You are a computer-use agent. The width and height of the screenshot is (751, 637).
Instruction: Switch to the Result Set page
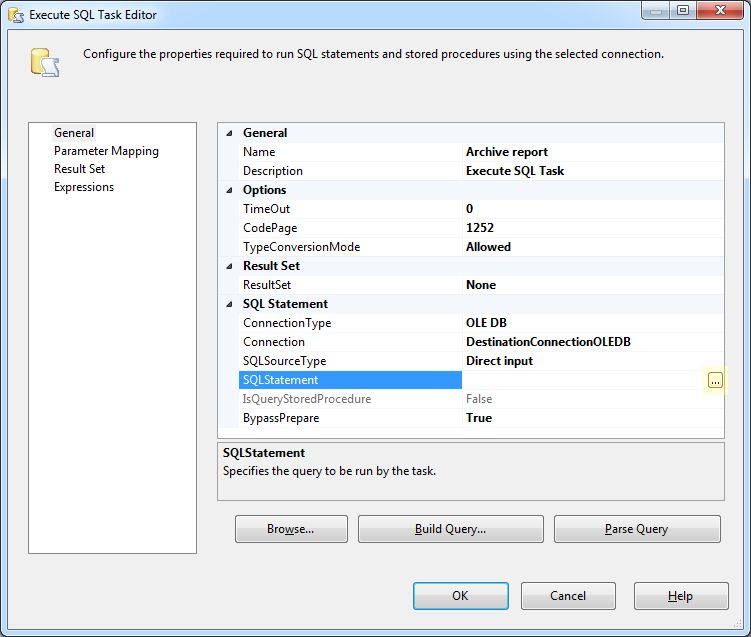[x=79, y=169]
